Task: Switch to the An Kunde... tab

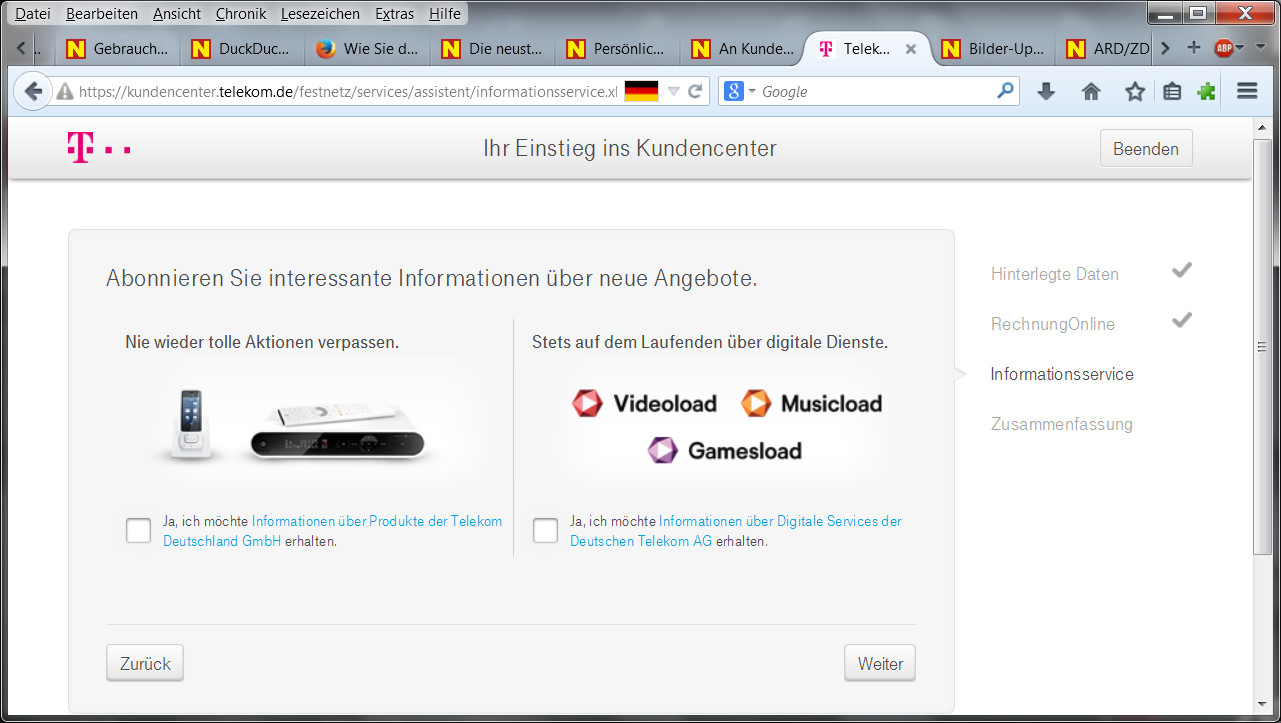Action: coord(743,49)
